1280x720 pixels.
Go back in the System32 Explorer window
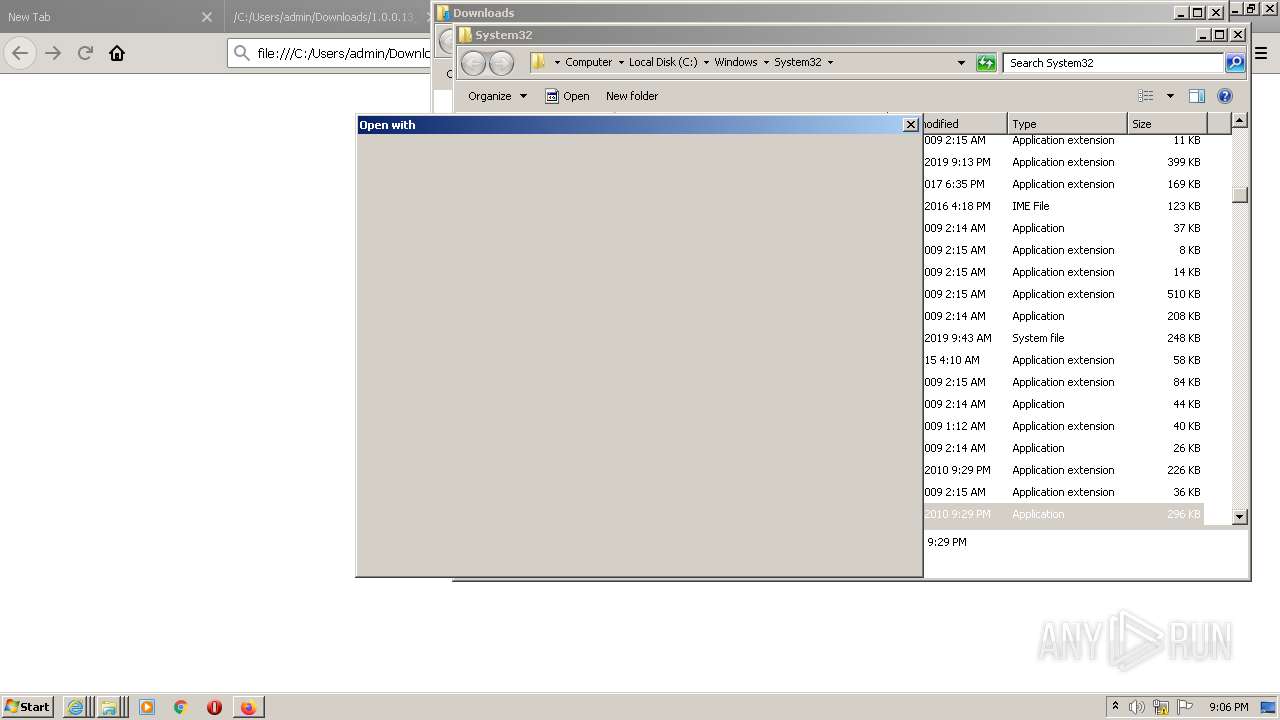473,63
